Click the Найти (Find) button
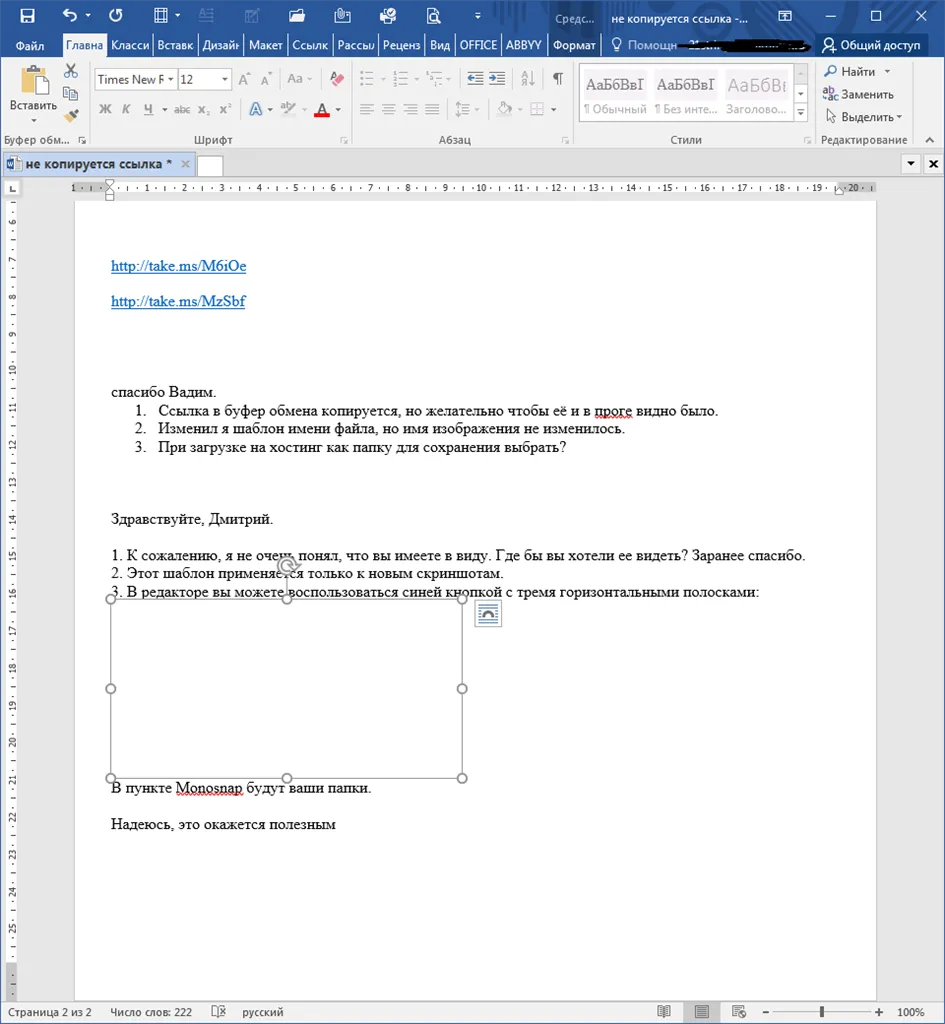Image resolution: width=945 pixels, height=1024 pixels. [850, 71]
